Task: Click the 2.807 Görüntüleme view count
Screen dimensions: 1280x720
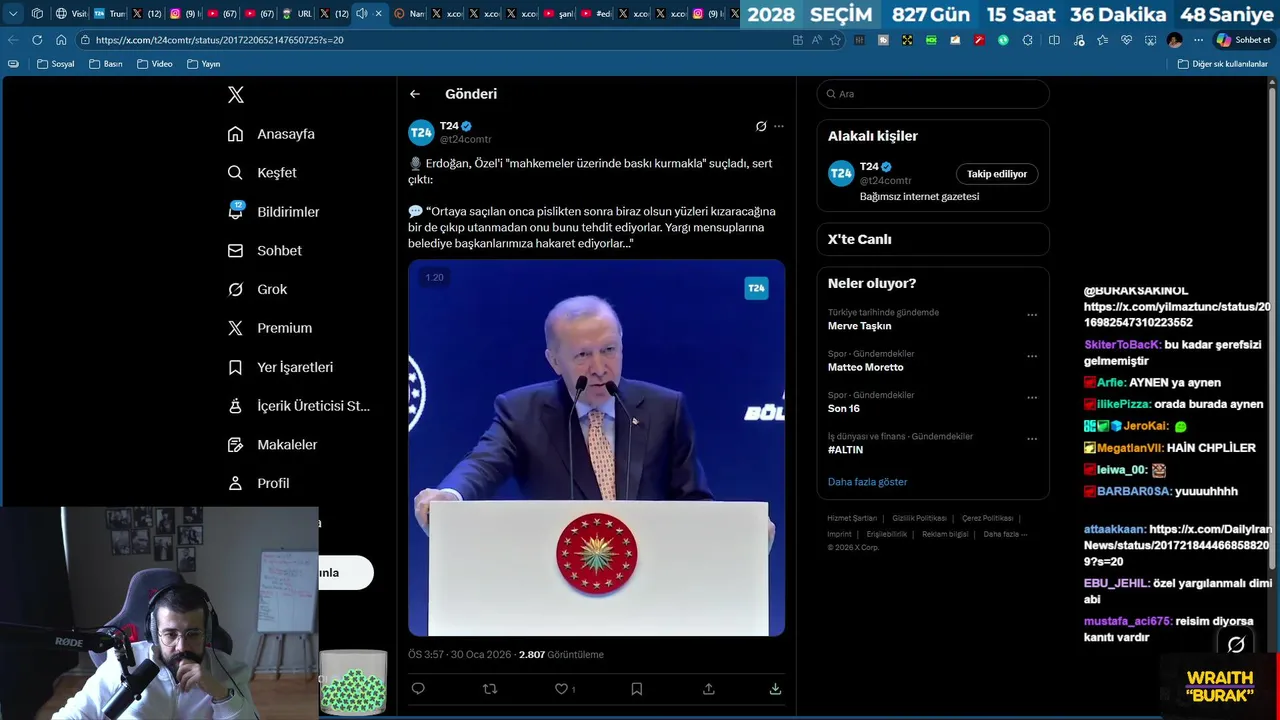Action: (x=561, y=655)
